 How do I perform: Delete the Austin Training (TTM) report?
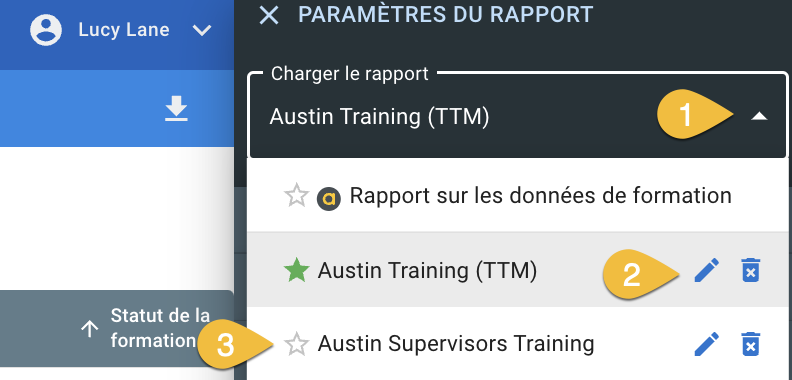pos(751,270)
